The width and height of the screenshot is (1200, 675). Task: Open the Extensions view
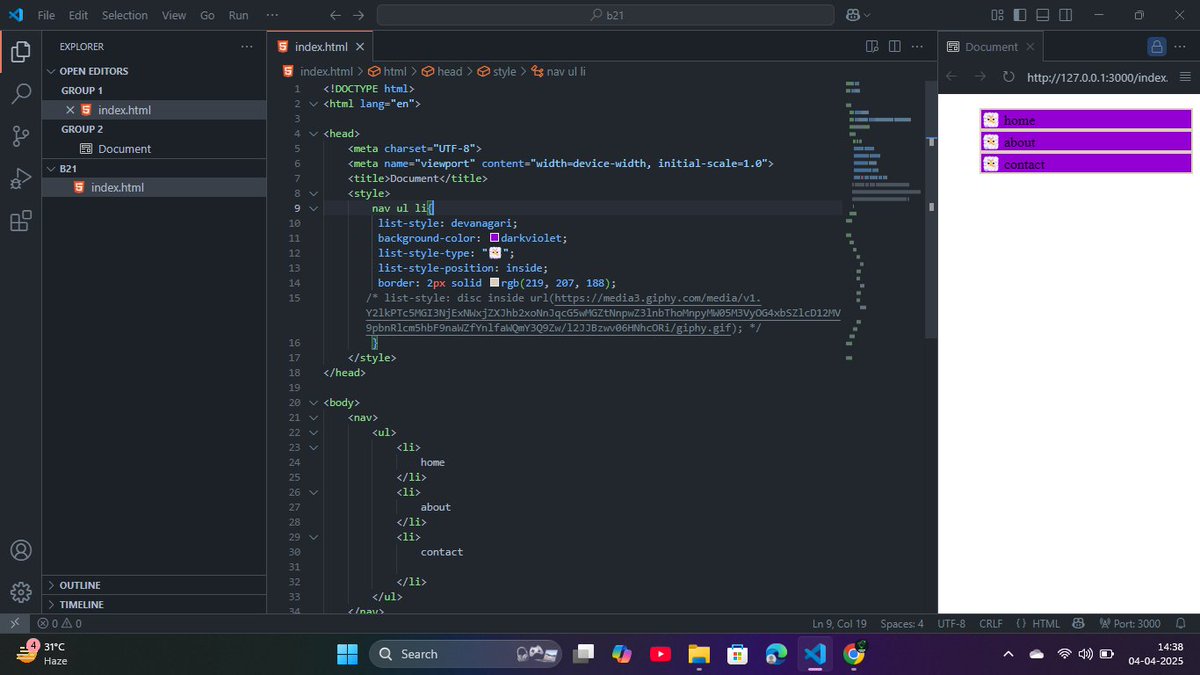tap(20, 221)
